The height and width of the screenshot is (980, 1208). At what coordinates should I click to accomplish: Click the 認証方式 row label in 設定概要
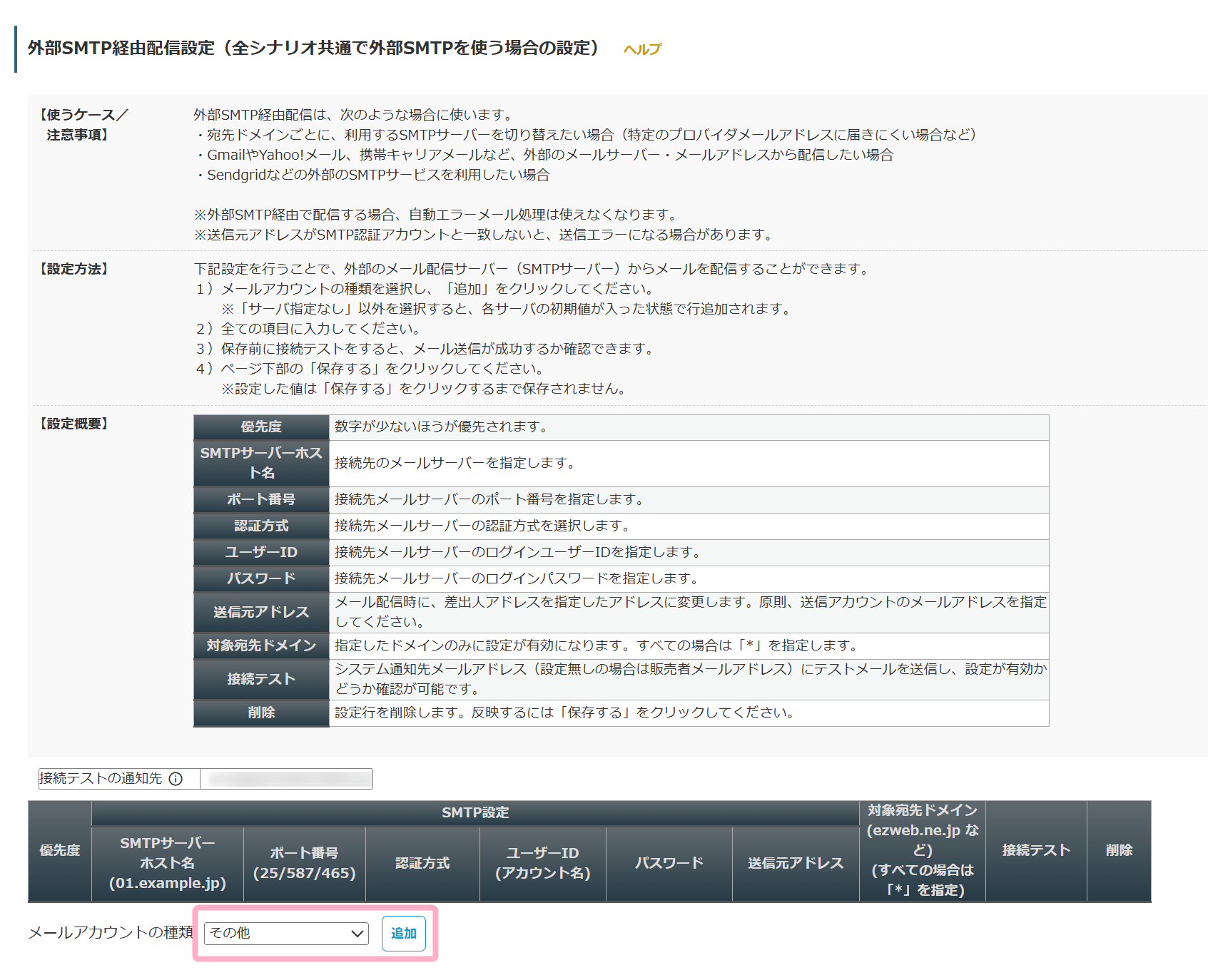tap(261, 526)
